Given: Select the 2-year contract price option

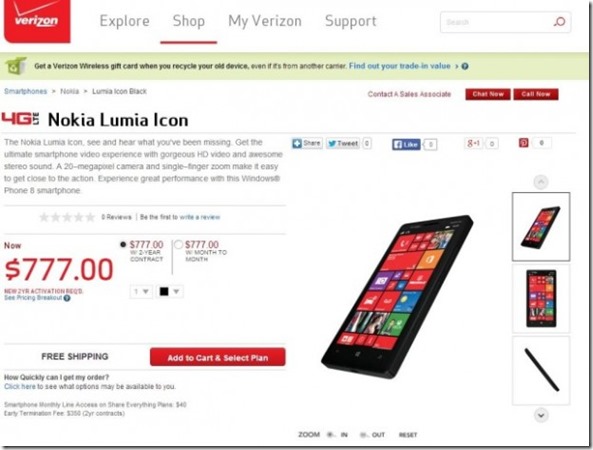Looking at the screenshot, I should click(123, 245).
